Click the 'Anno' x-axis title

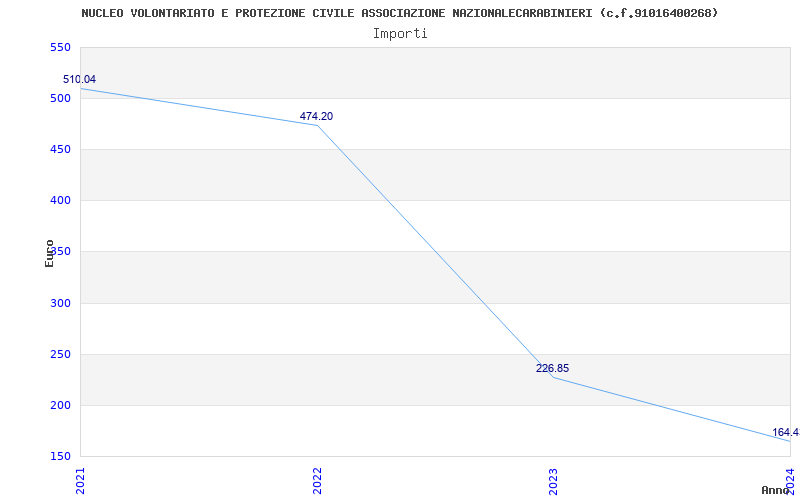(776, 490)
